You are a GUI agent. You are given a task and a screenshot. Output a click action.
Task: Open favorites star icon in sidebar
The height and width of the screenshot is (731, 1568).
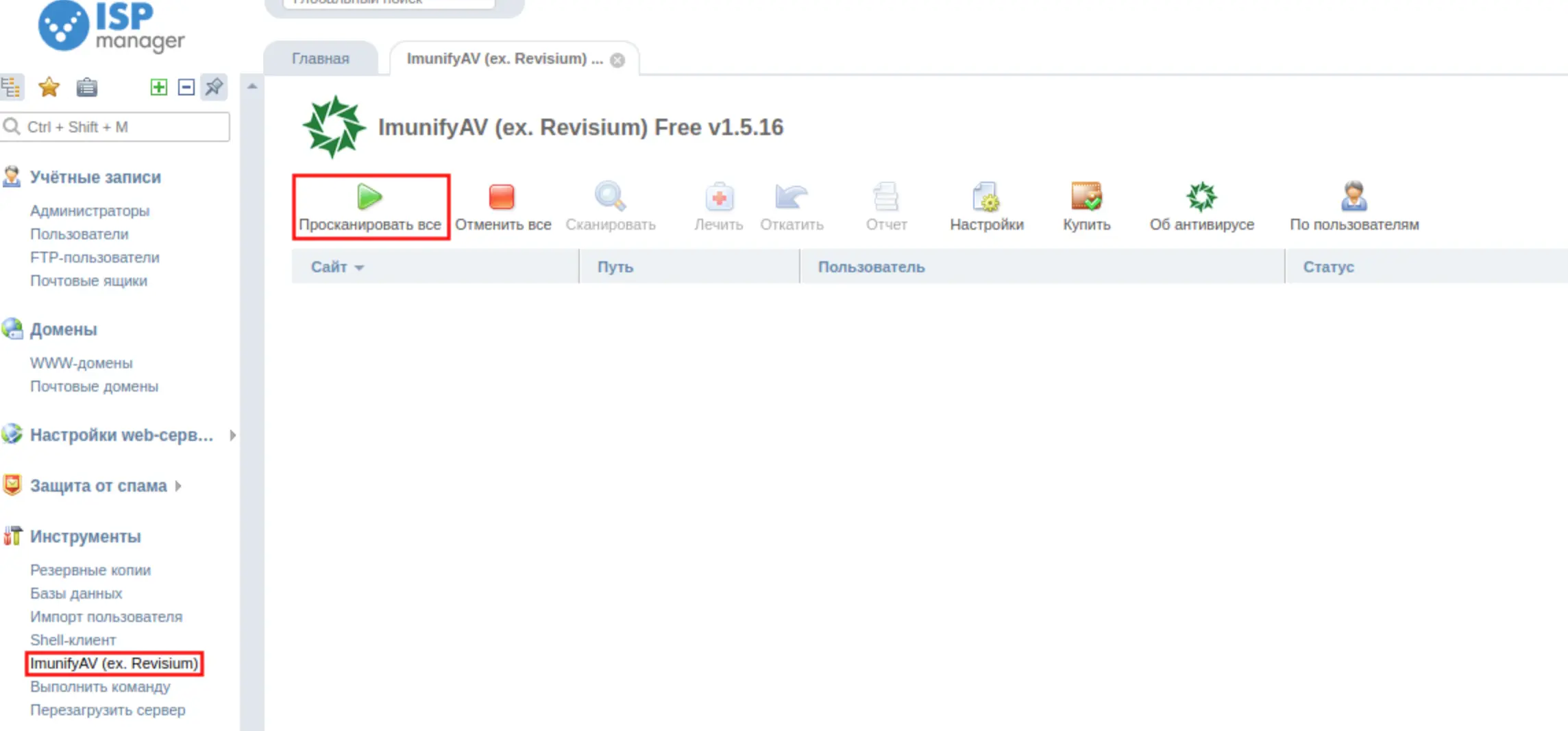[49, 87]
